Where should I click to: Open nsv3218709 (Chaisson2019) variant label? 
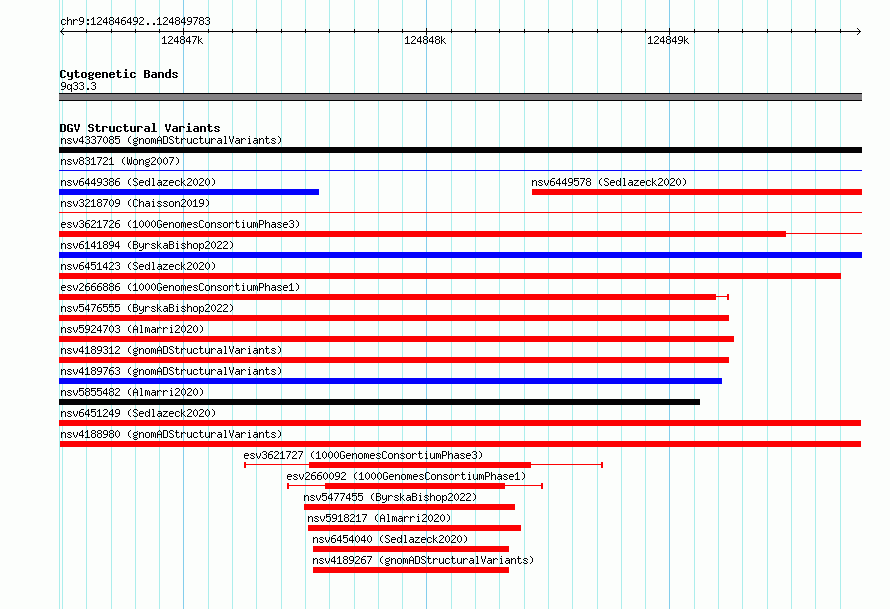(x=135, y=203)
